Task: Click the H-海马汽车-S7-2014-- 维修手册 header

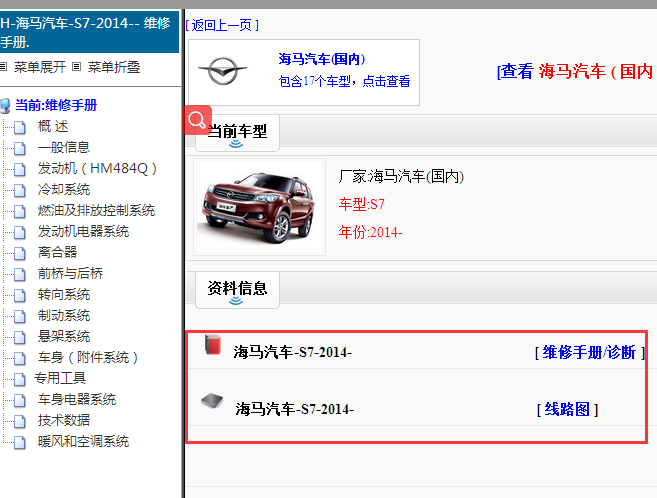Action: pyautogui.click(x=89, y=32)
